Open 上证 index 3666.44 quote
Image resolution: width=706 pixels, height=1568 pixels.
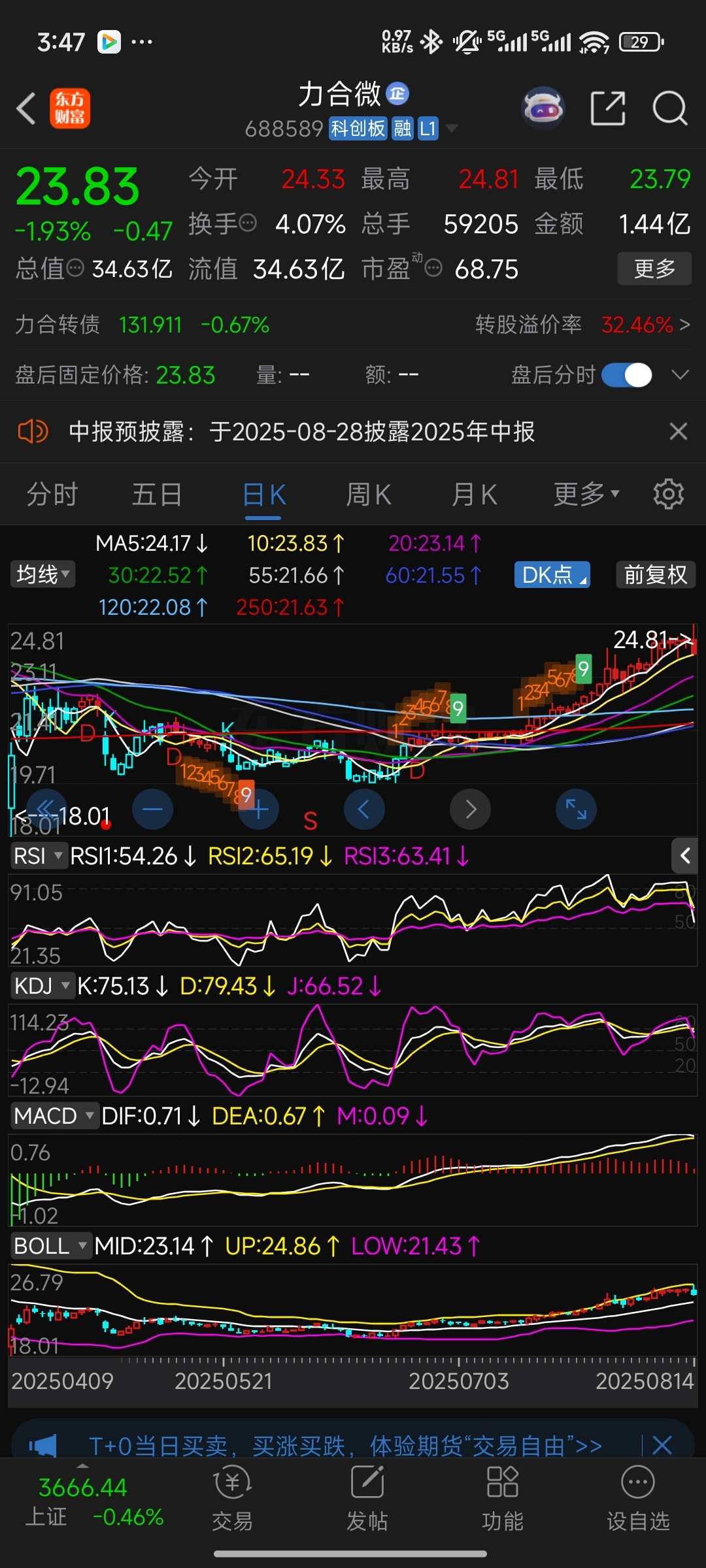click(x=94, y=1501)
